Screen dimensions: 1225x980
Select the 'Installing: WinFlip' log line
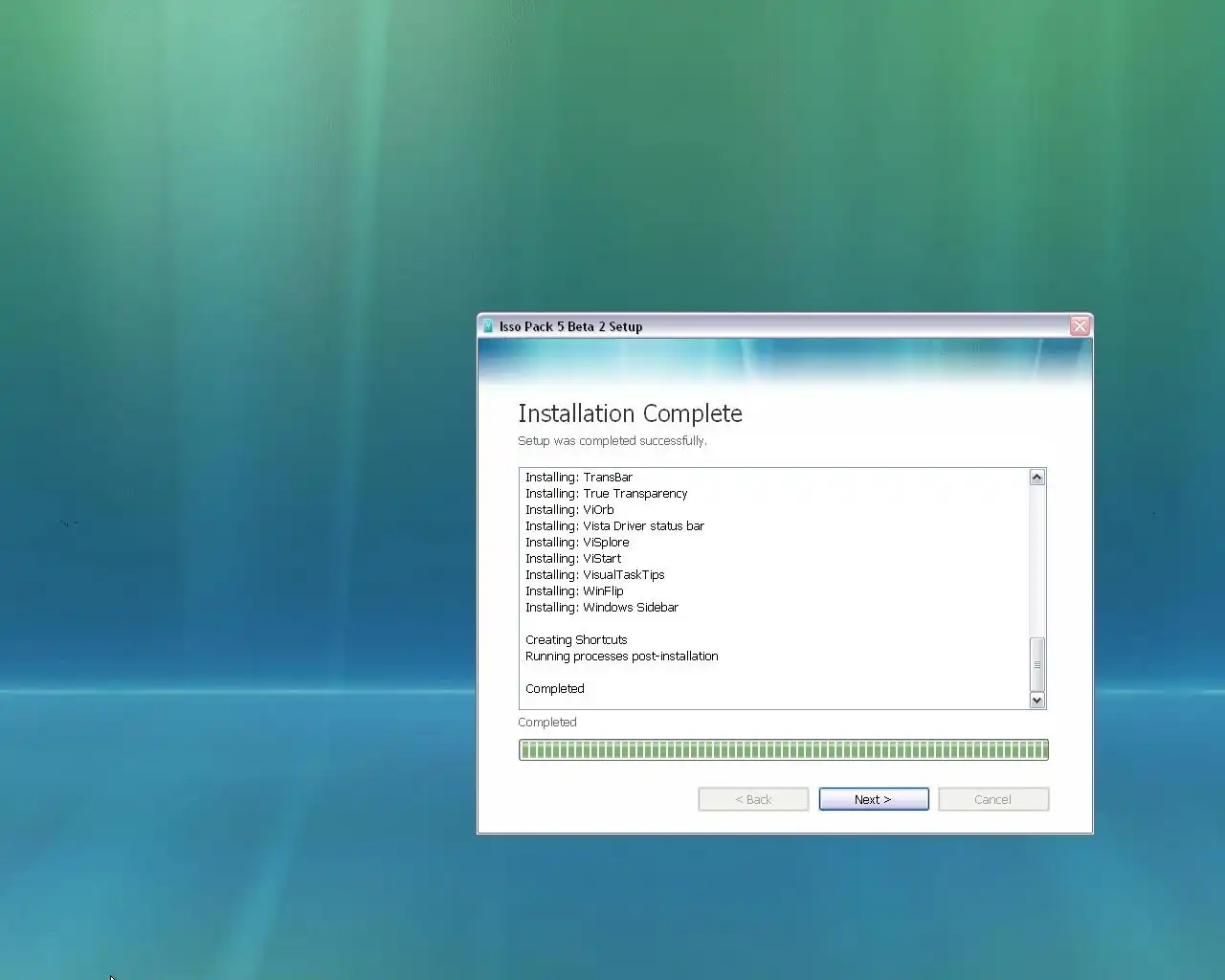(574, 590)
